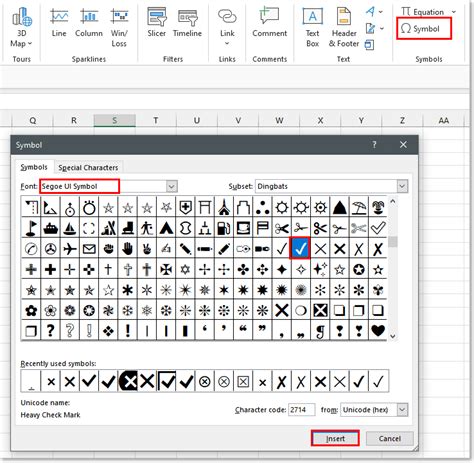This screenshot has width=474, height=463.
Task: Select the victory hand symbol in grid
Action: tap(147, 249)
